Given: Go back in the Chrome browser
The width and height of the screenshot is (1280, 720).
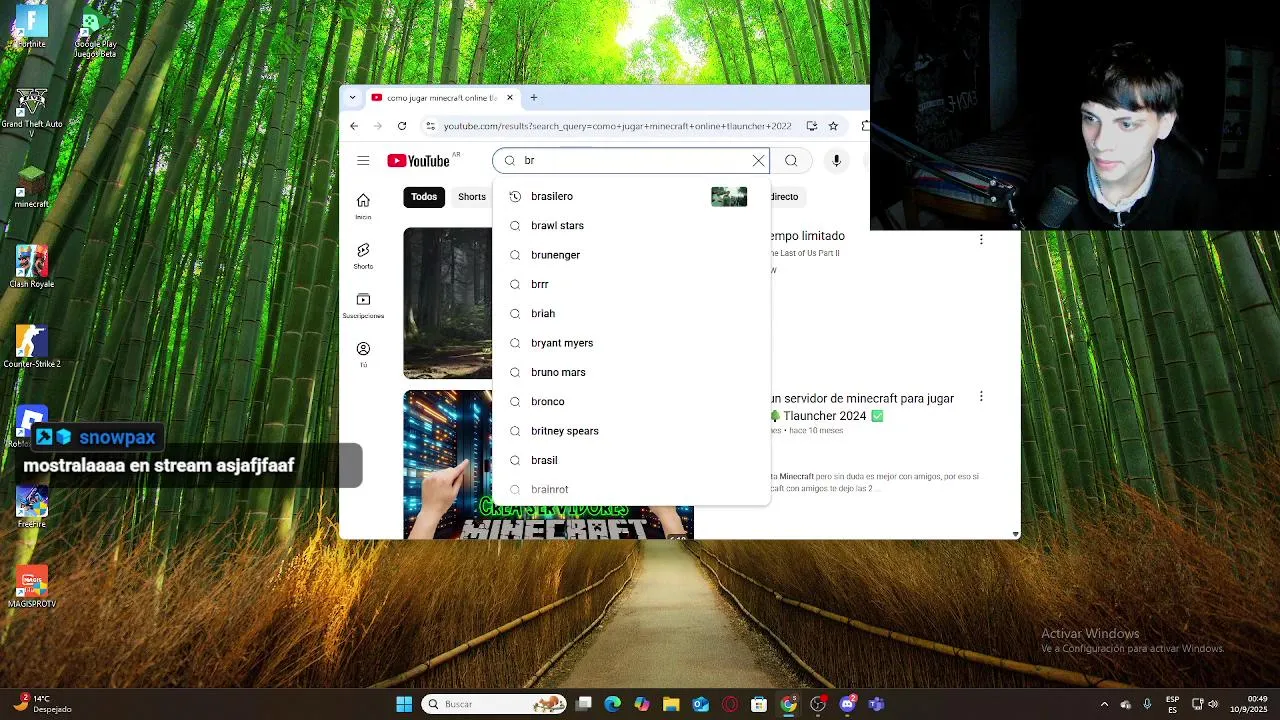Looking at the screenshot, I should [x=354, y=126].
